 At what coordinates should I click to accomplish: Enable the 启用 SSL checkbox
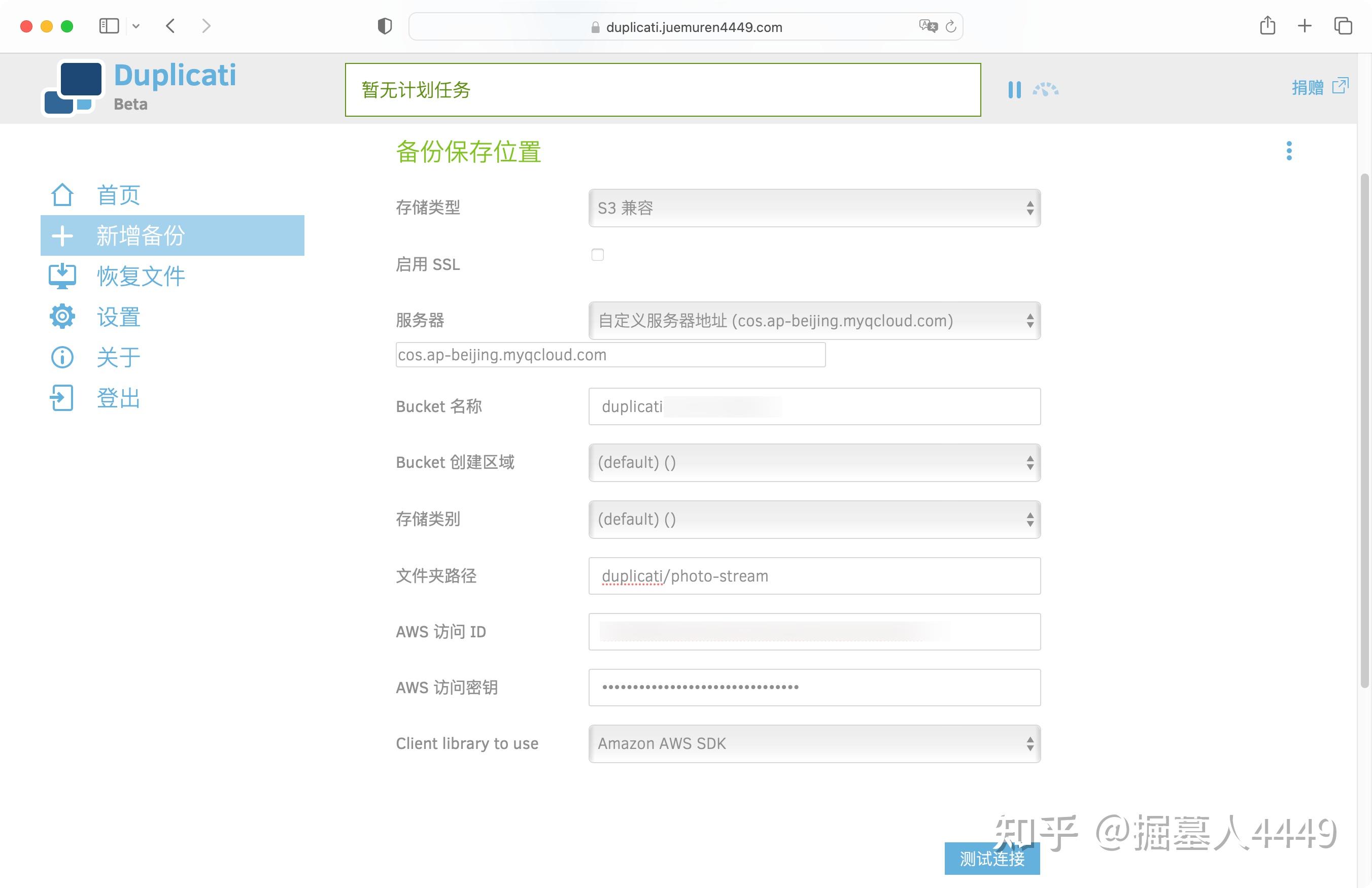[597, 255]
